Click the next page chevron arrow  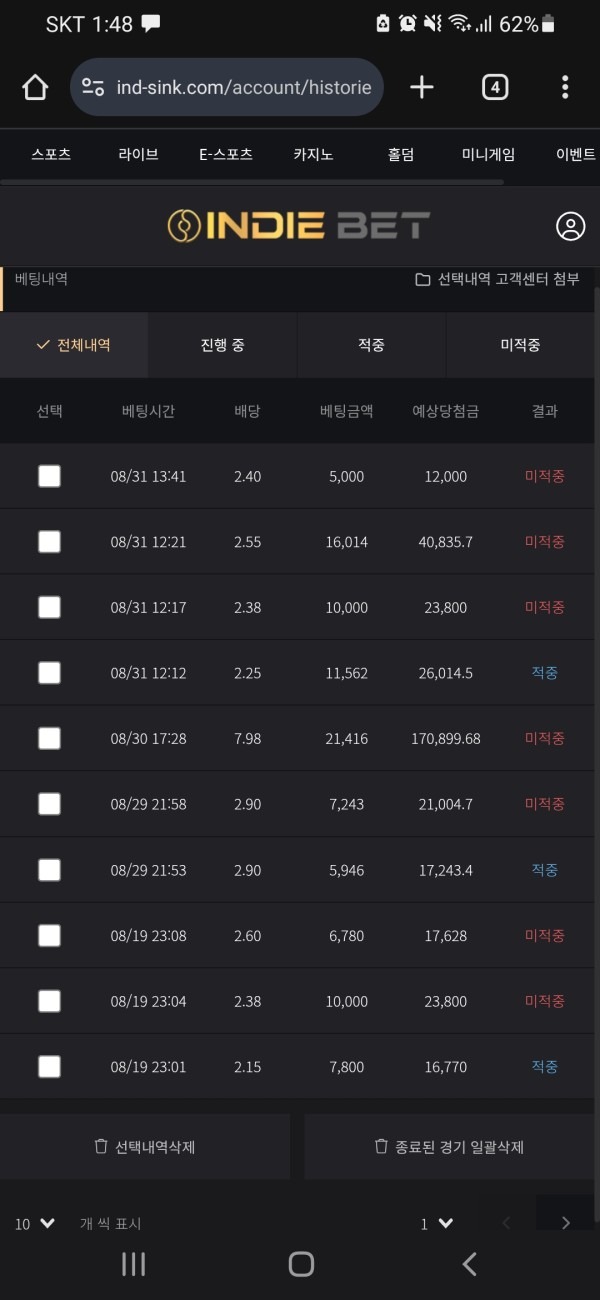pyautogui.click(x=565, y=1222)
